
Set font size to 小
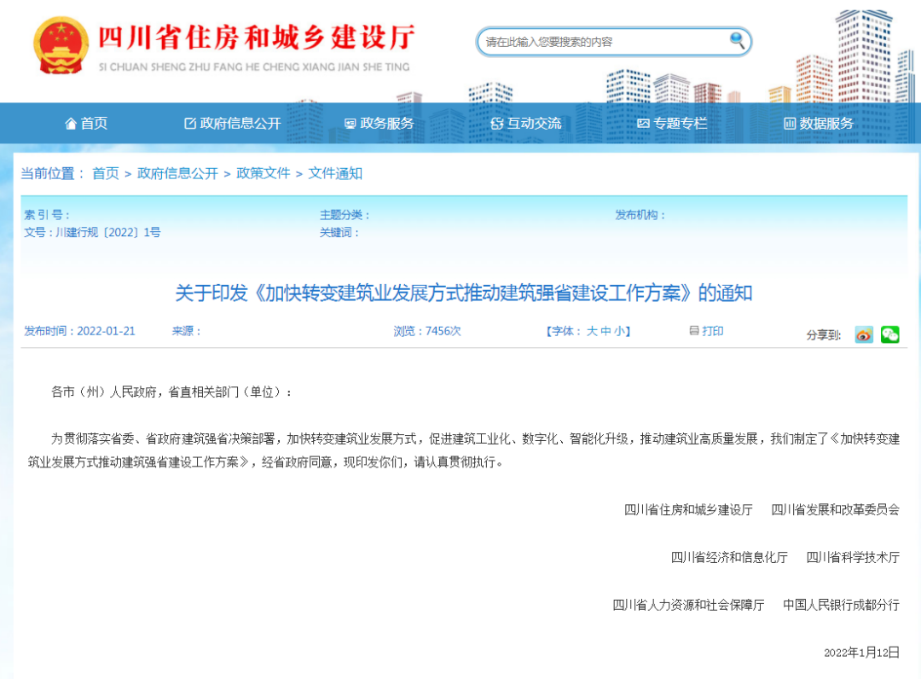[619, 332]
